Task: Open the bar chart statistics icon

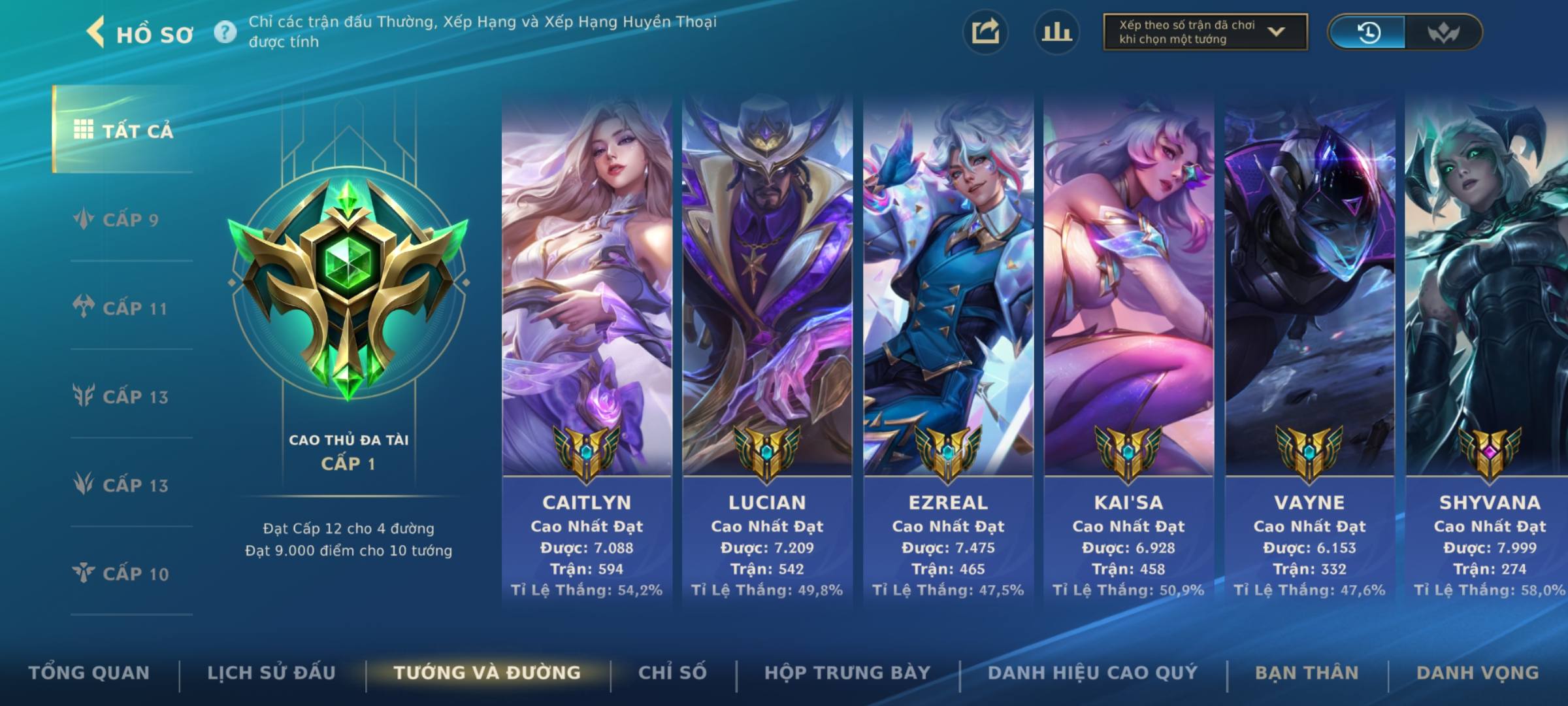Action: coord(1056,32)
